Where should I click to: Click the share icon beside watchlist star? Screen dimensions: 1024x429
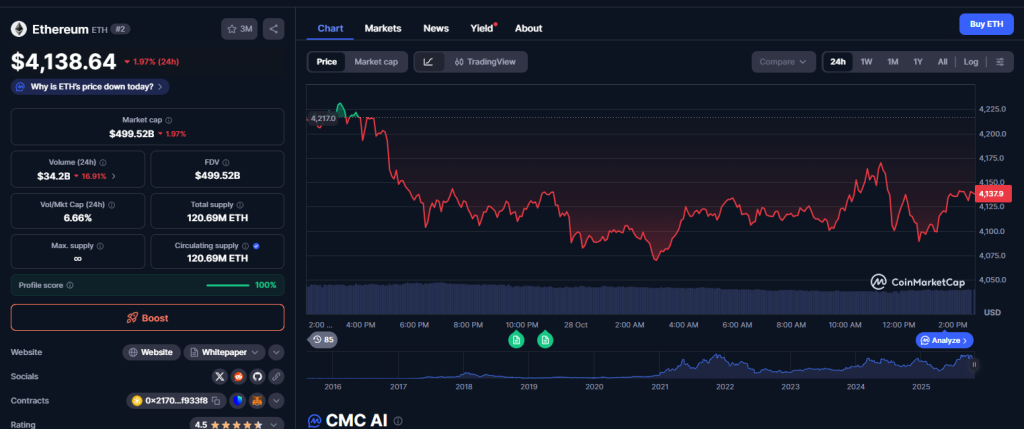click(x=274, y=29)
